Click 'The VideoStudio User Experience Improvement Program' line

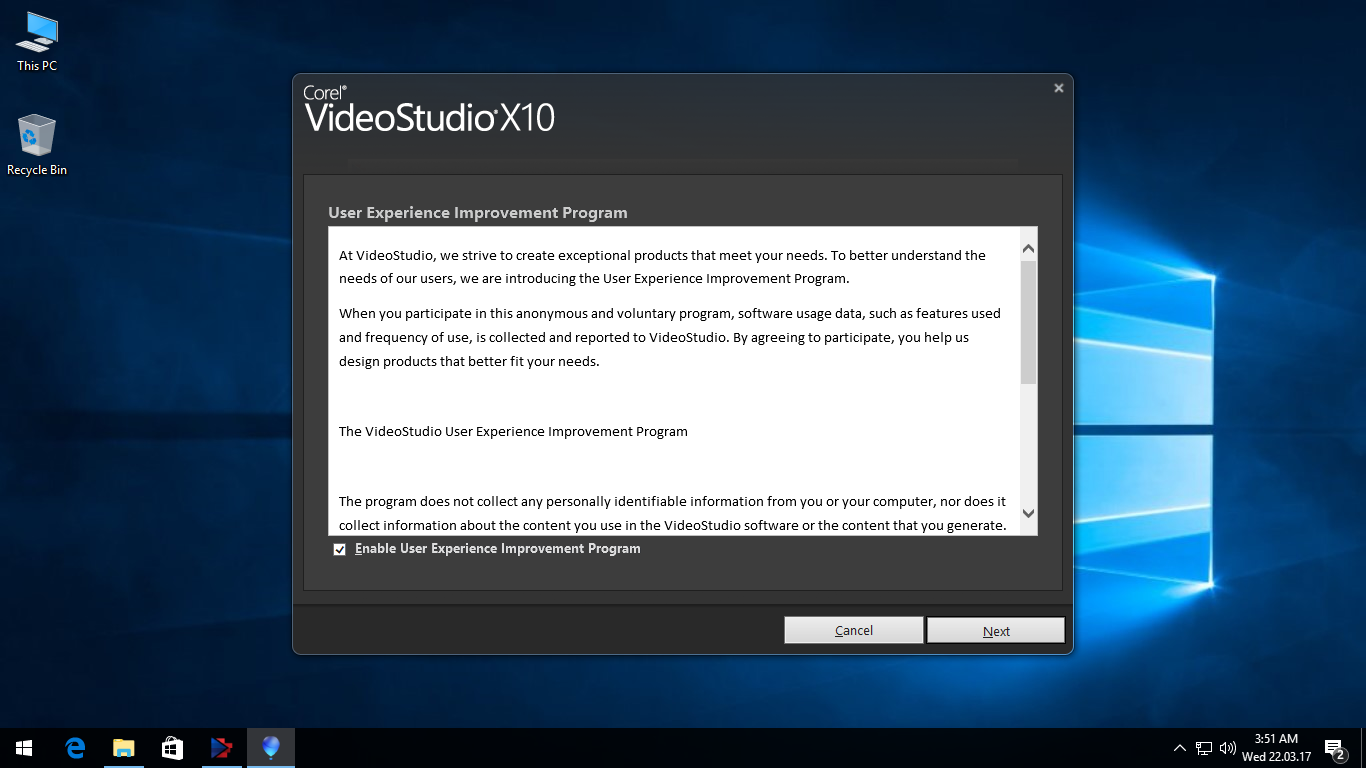click(513, 432)
